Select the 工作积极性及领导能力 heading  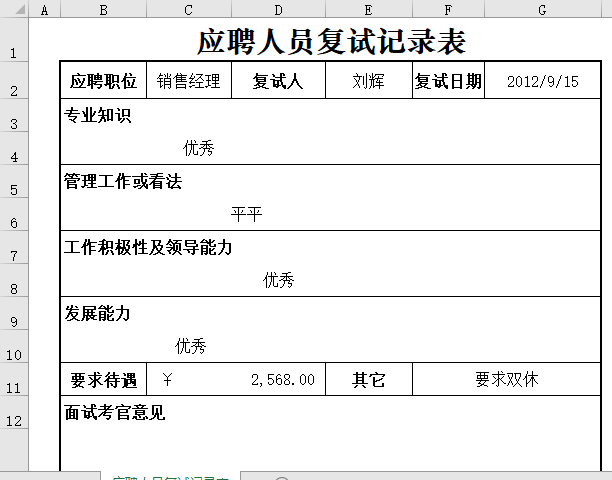tap(148, 247)
